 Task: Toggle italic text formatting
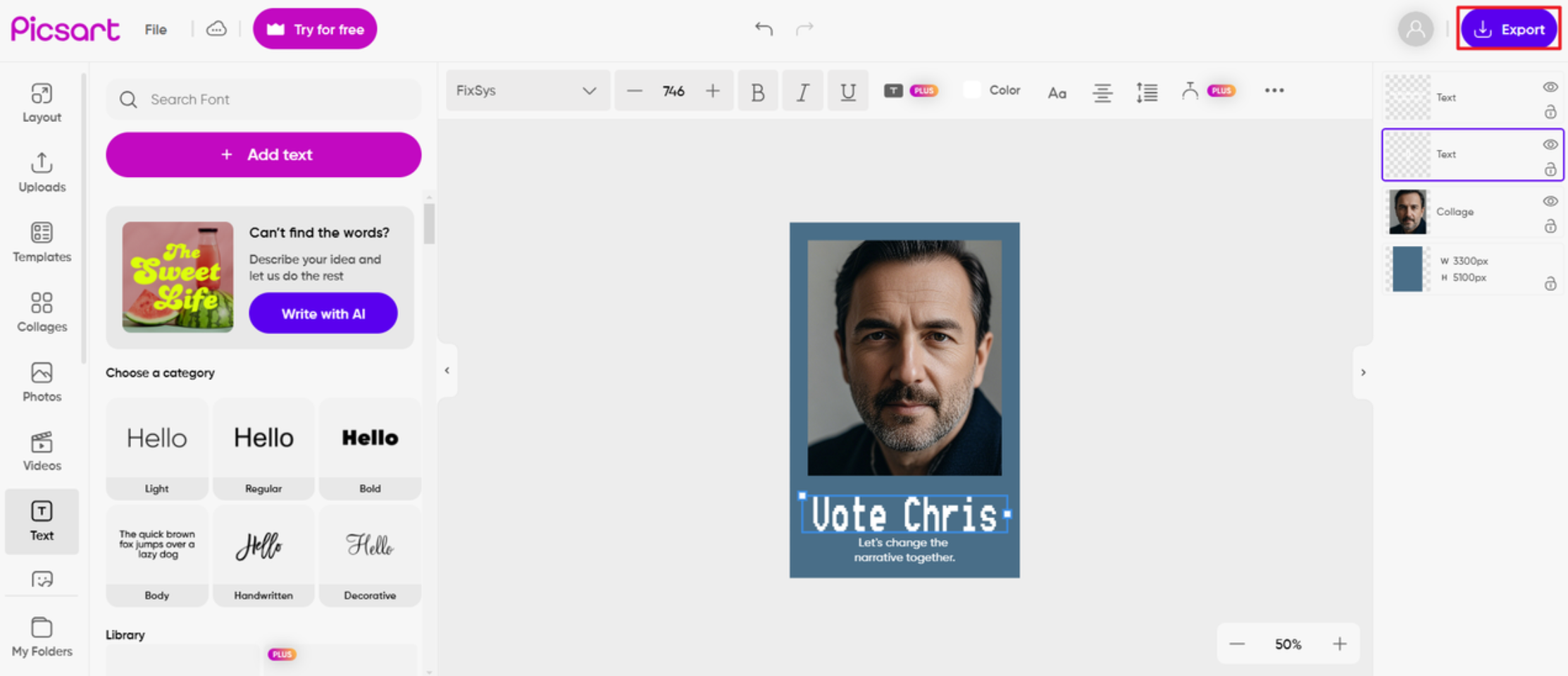[x=802, y=92]
